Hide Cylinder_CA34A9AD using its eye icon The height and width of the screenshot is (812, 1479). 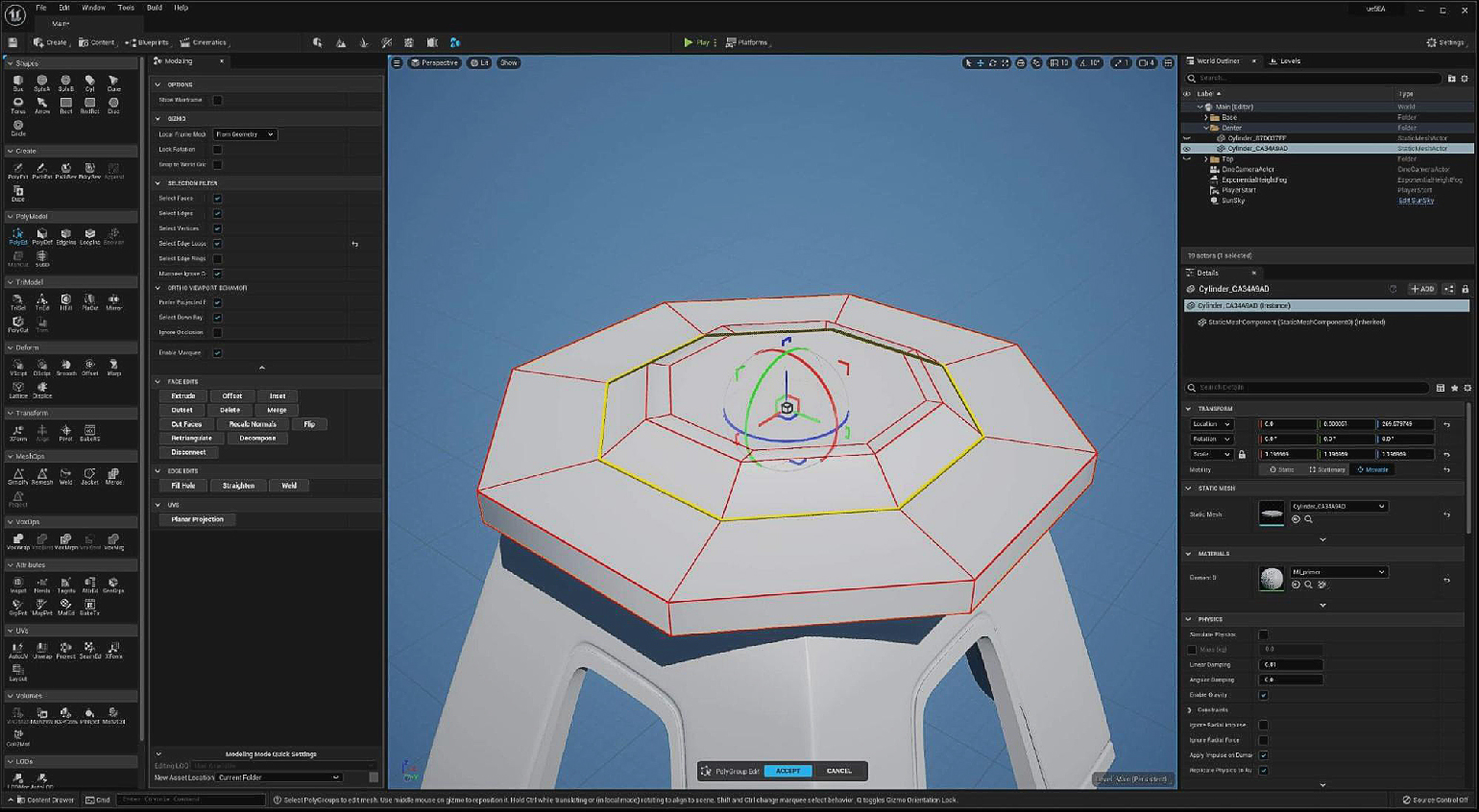point(1187,149)
